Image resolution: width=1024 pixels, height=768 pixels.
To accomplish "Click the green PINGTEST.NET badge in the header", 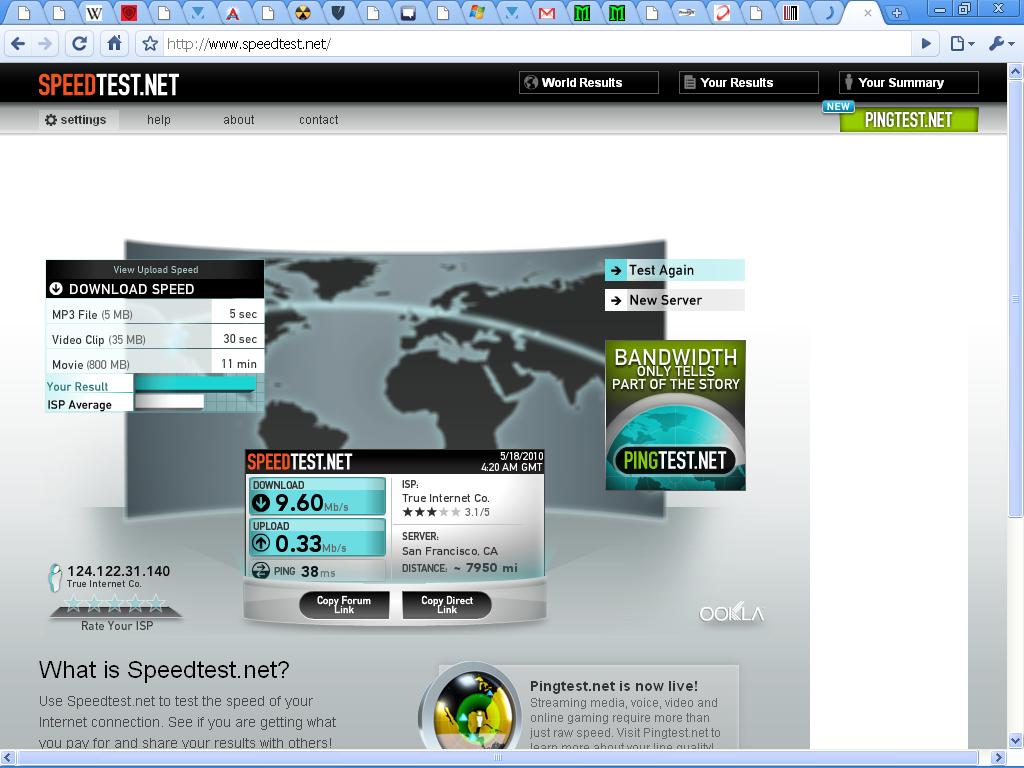I will point(908,120).
